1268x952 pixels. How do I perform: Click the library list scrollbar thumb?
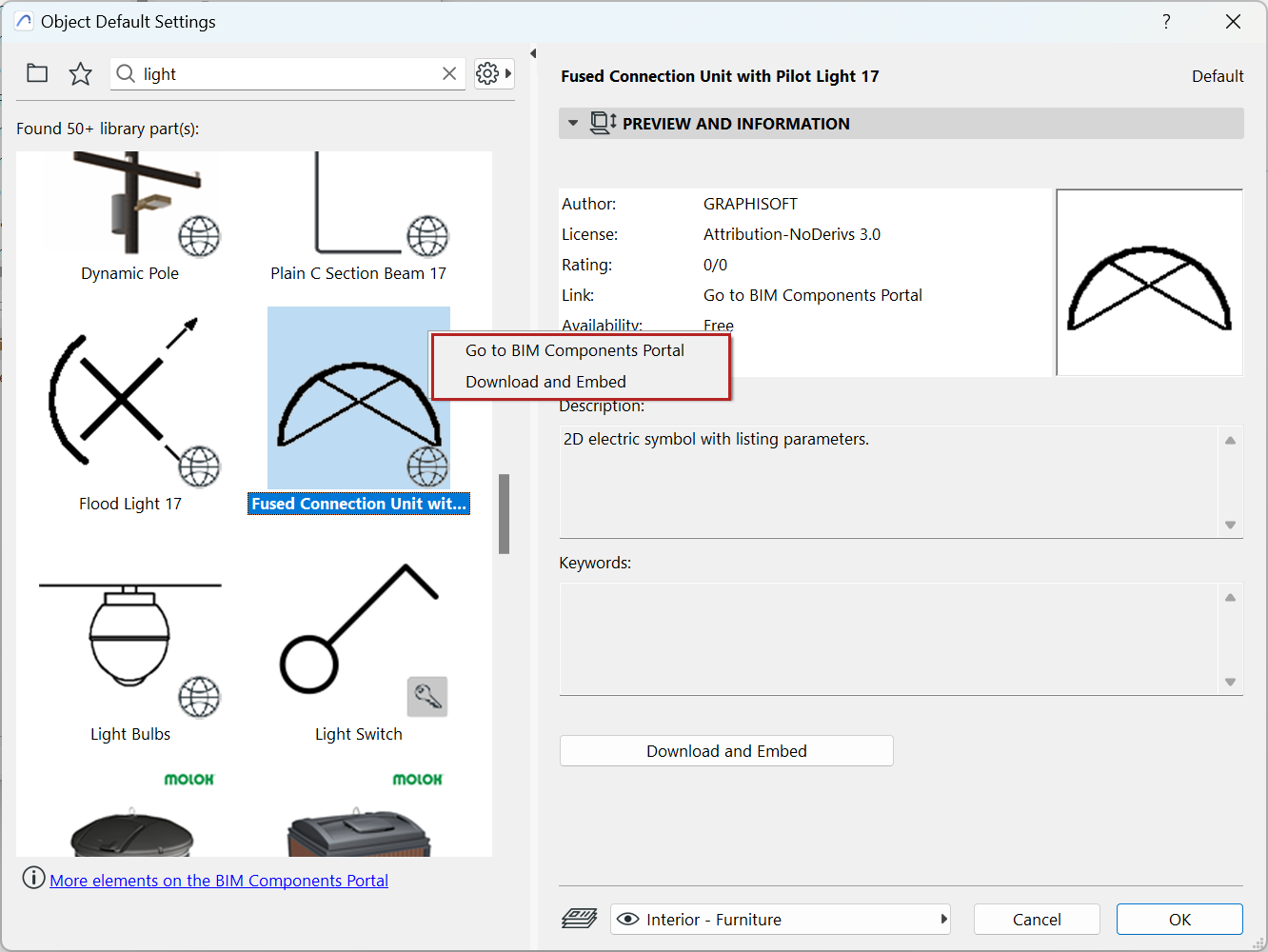click(504, 513)
